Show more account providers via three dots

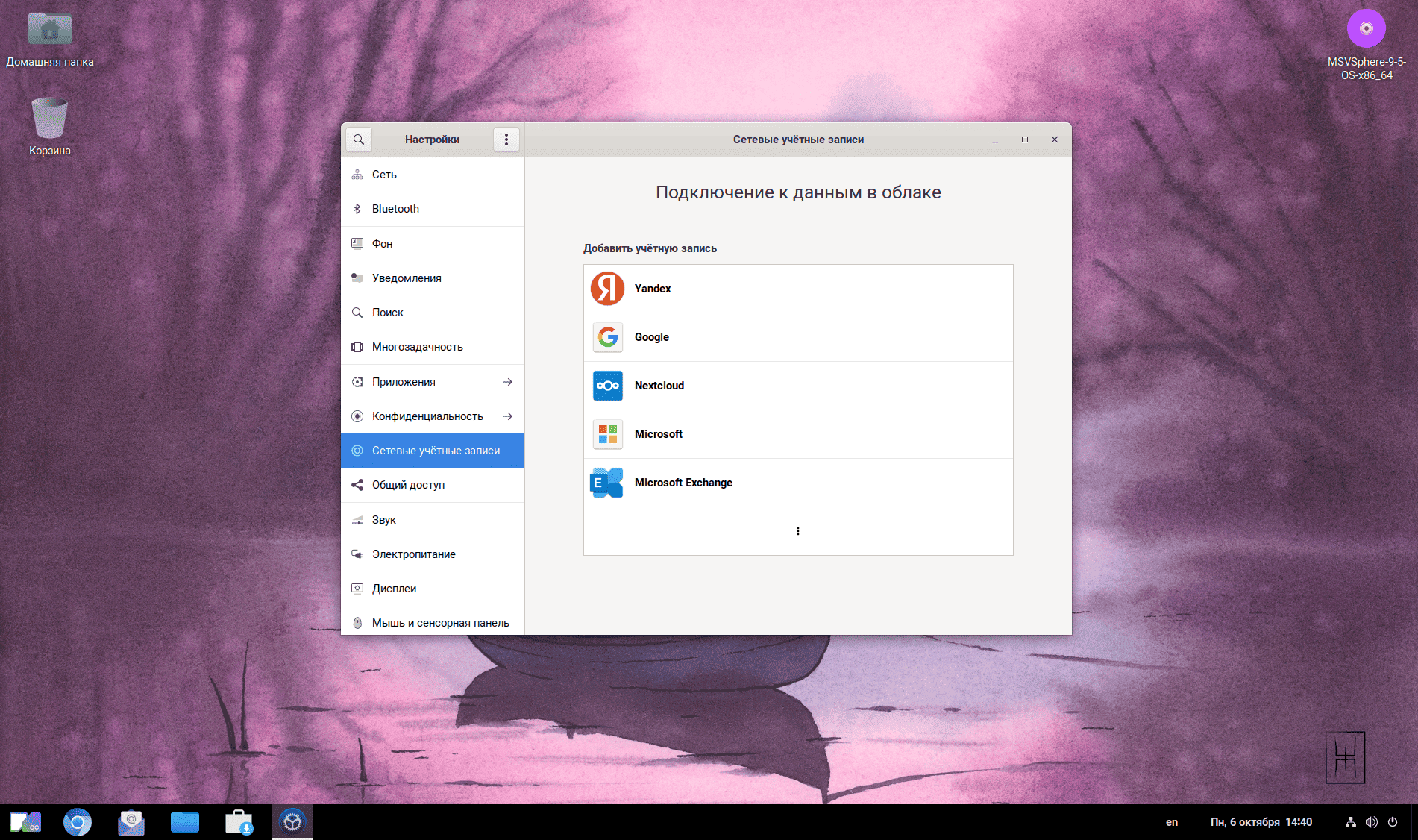797,531
